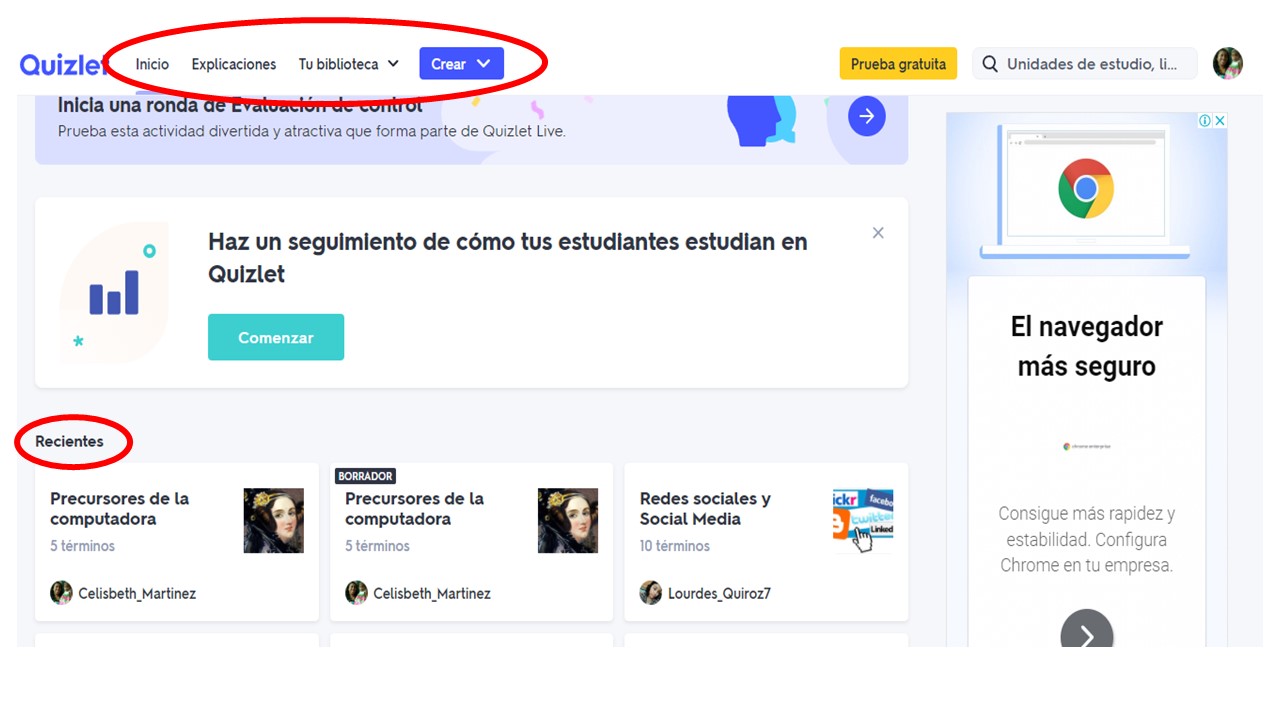Screen dimensions: 1280x720
Task: Open first Precursores de la computadora set
Action: click(177, 541)
